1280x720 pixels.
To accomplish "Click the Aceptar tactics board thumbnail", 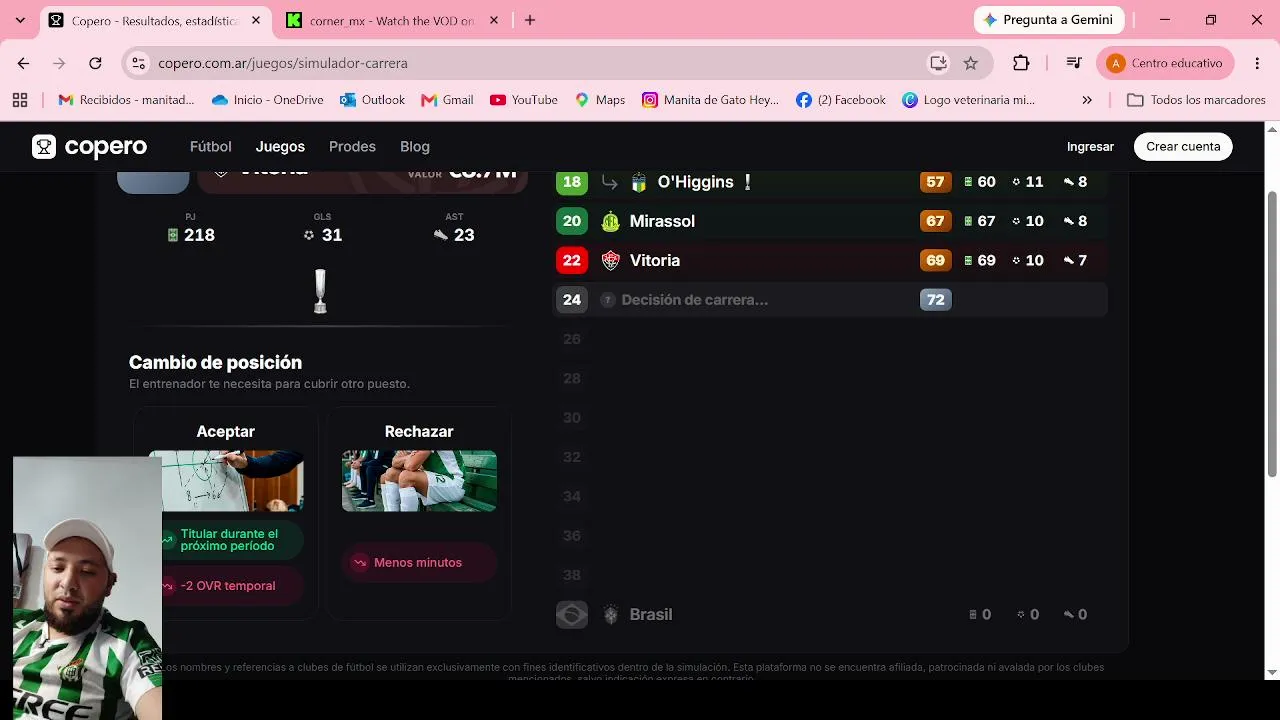I will pyautogui.click(x=226, y=481).
